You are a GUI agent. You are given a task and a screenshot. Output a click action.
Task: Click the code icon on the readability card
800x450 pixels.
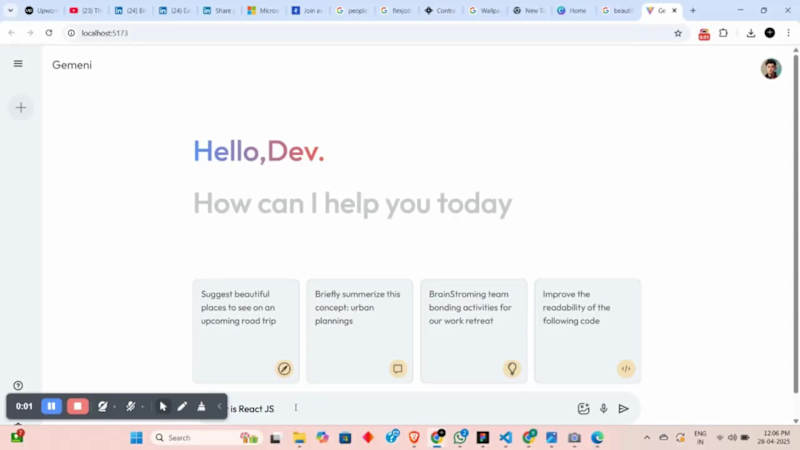626,368
